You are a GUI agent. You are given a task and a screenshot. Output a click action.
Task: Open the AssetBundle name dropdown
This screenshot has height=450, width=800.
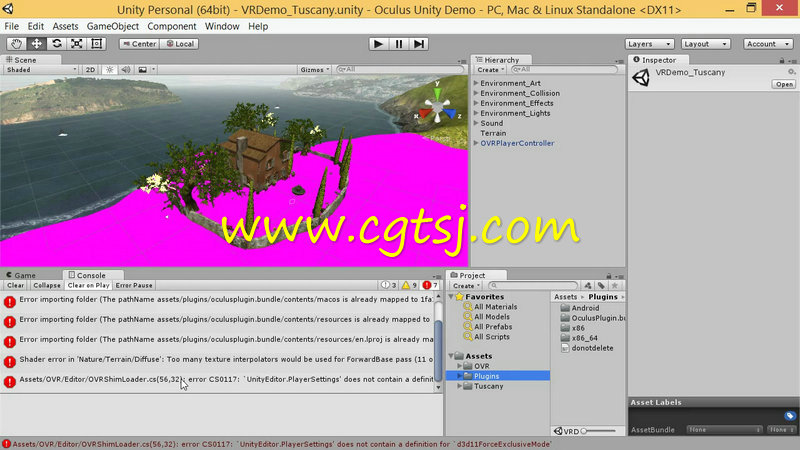pyautogui.click(x=724, y=430)
